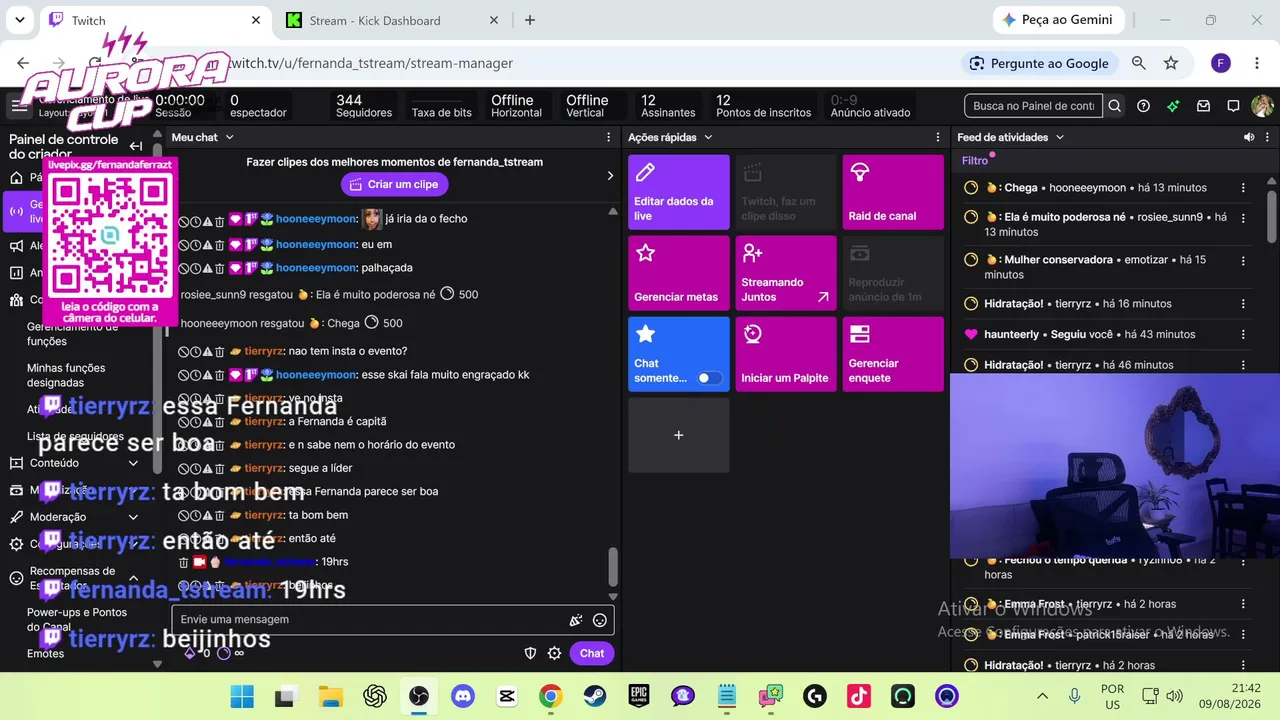Open Discord from the taskbar
This screenshot has height=720, width=1280.
point(463,696)
